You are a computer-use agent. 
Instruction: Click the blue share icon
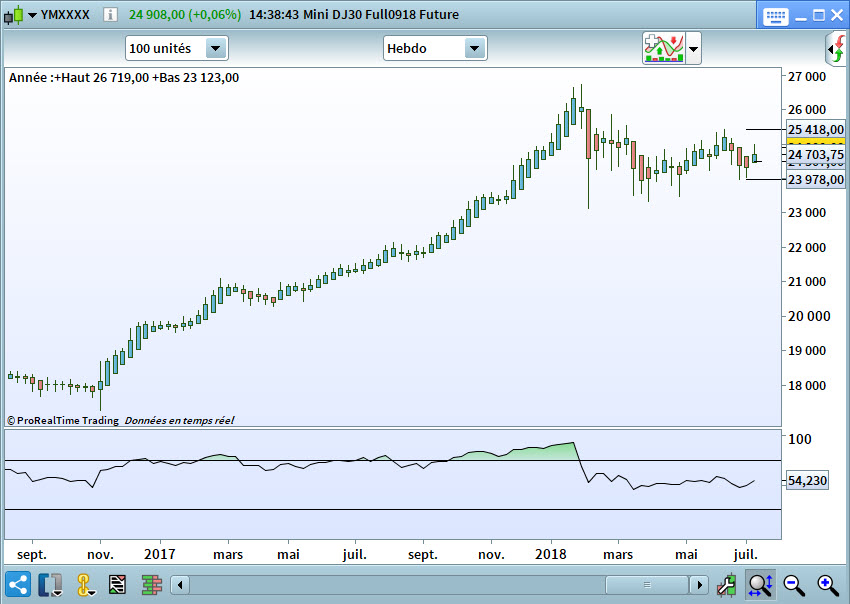point(17,584)
